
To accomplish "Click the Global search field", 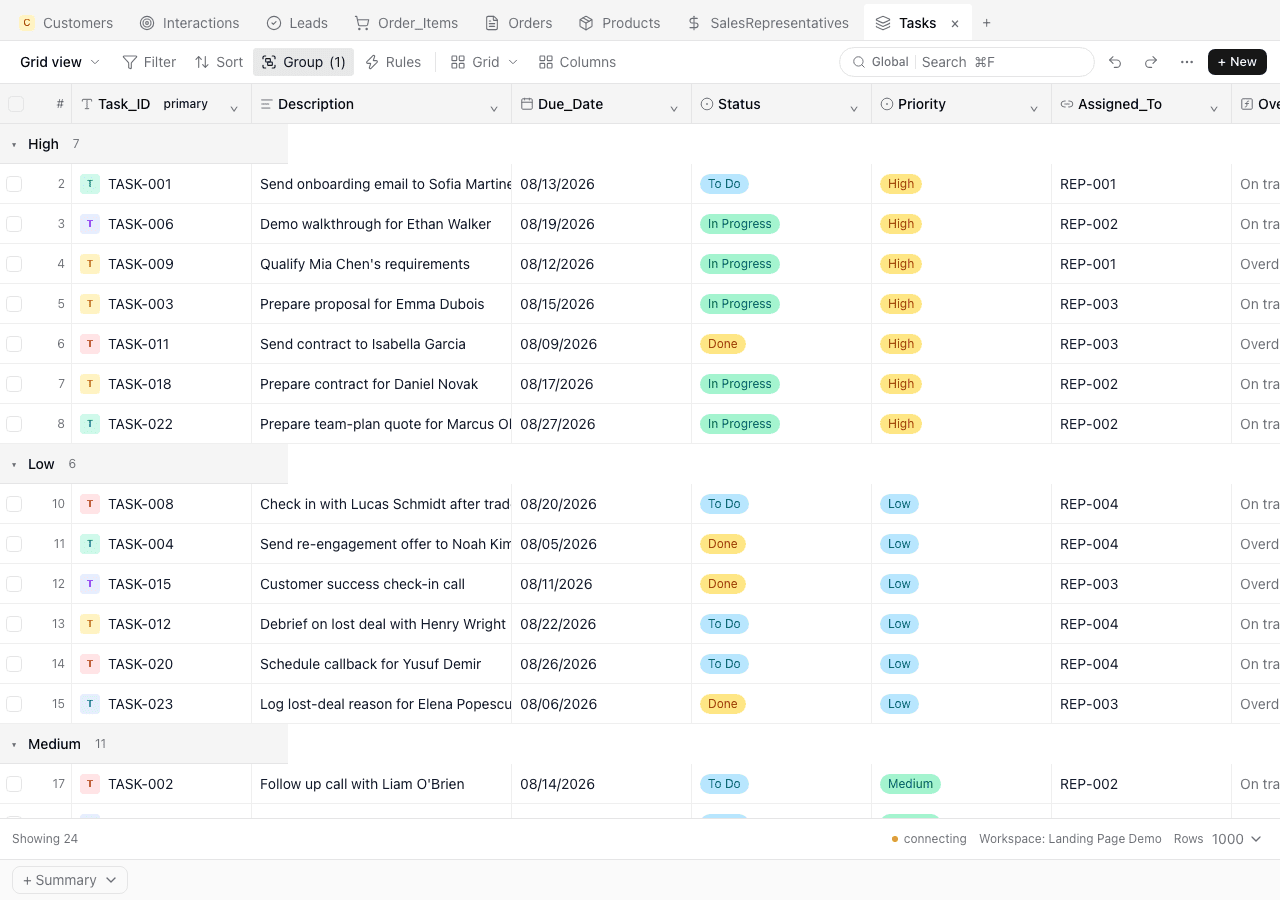I will pyautogui.click(x=966, y=62).
